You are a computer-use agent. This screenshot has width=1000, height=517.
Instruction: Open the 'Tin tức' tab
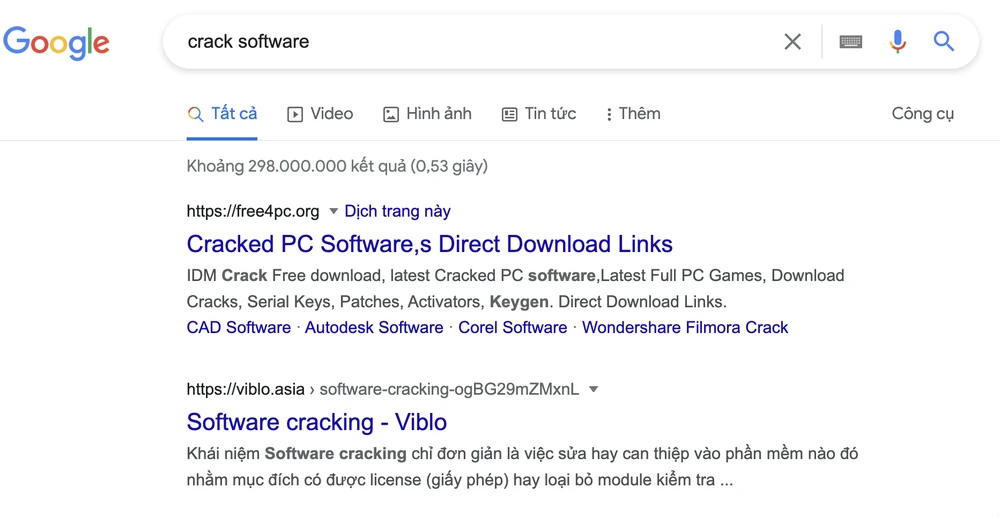click(x=539, y=114)
